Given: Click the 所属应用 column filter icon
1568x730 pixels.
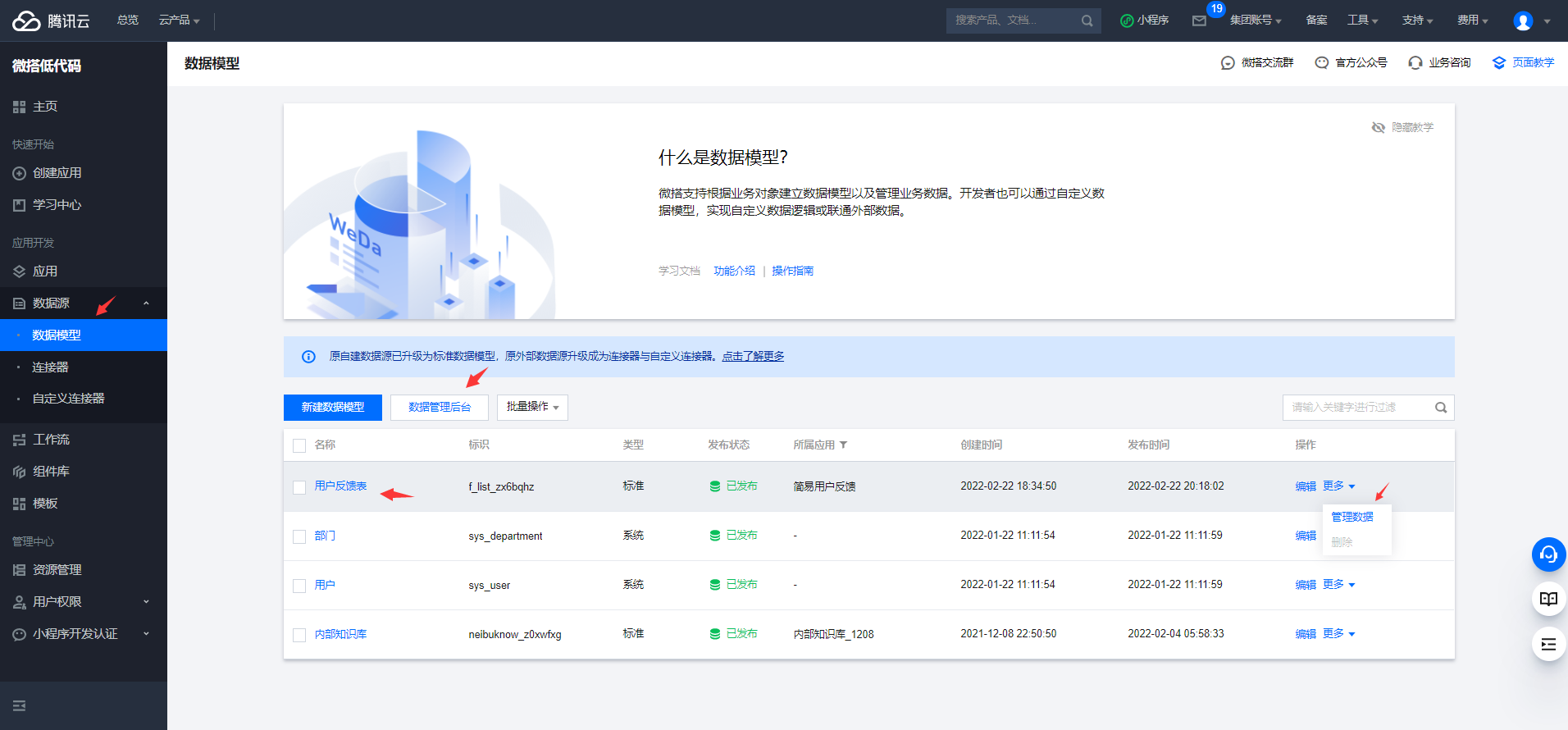Looking at the screenshot, I should tap(843, 445).
